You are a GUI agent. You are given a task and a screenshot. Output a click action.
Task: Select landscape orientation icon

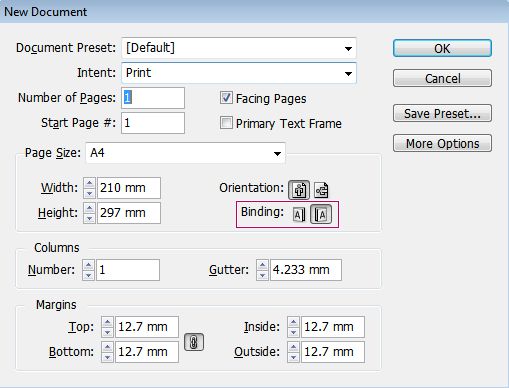pyautogui.click(x=321, y=190)
